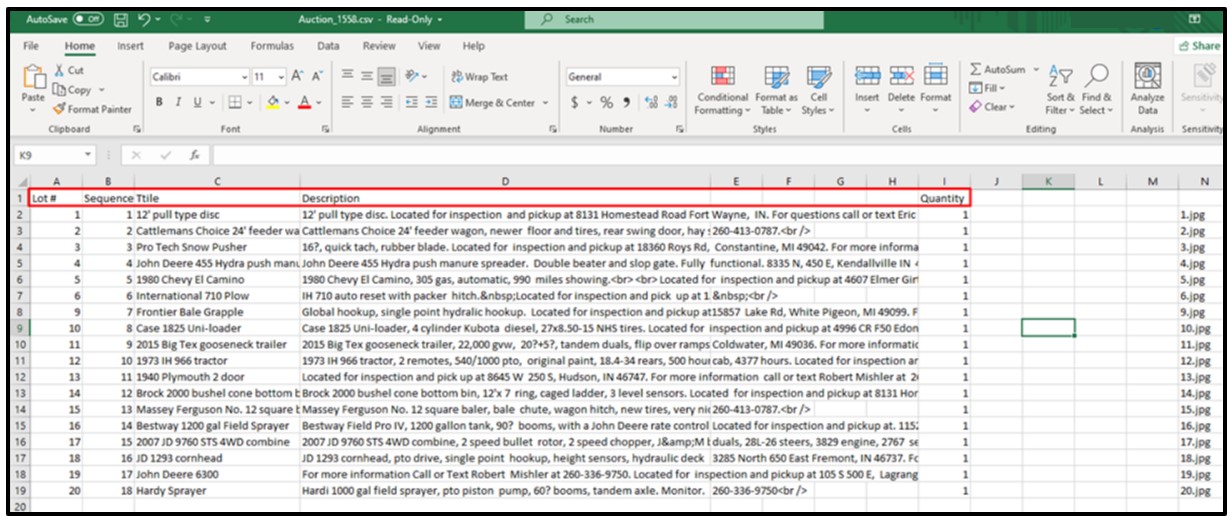The image size is (1232, 523).
Task: Toggle Bold formatting
Action: pos(159,102)
